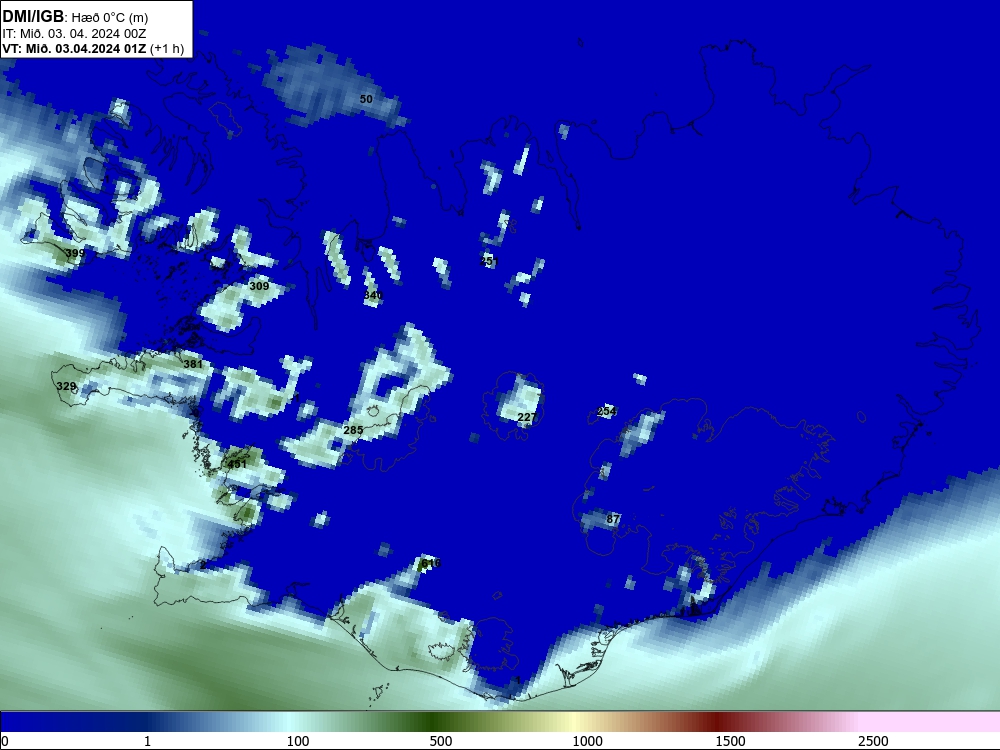Click the map value label 254
This screenshot has width=1000, height=750.
tap(607, 411)
